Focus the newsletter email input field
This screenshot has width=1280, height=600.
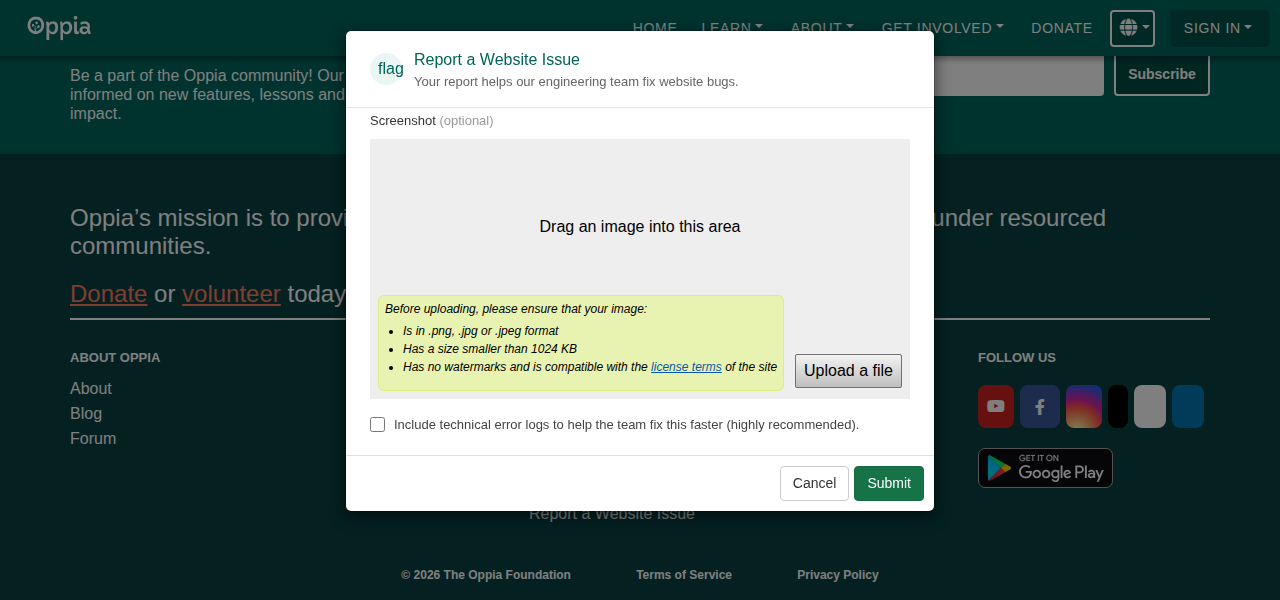1019,75
